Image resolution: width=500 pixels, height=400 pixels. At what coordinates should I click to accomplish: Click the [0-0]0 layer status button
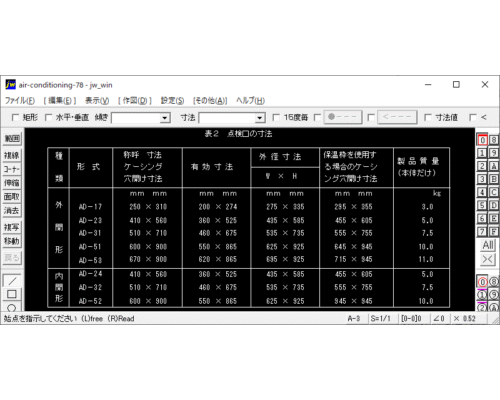tap(411, 319)
